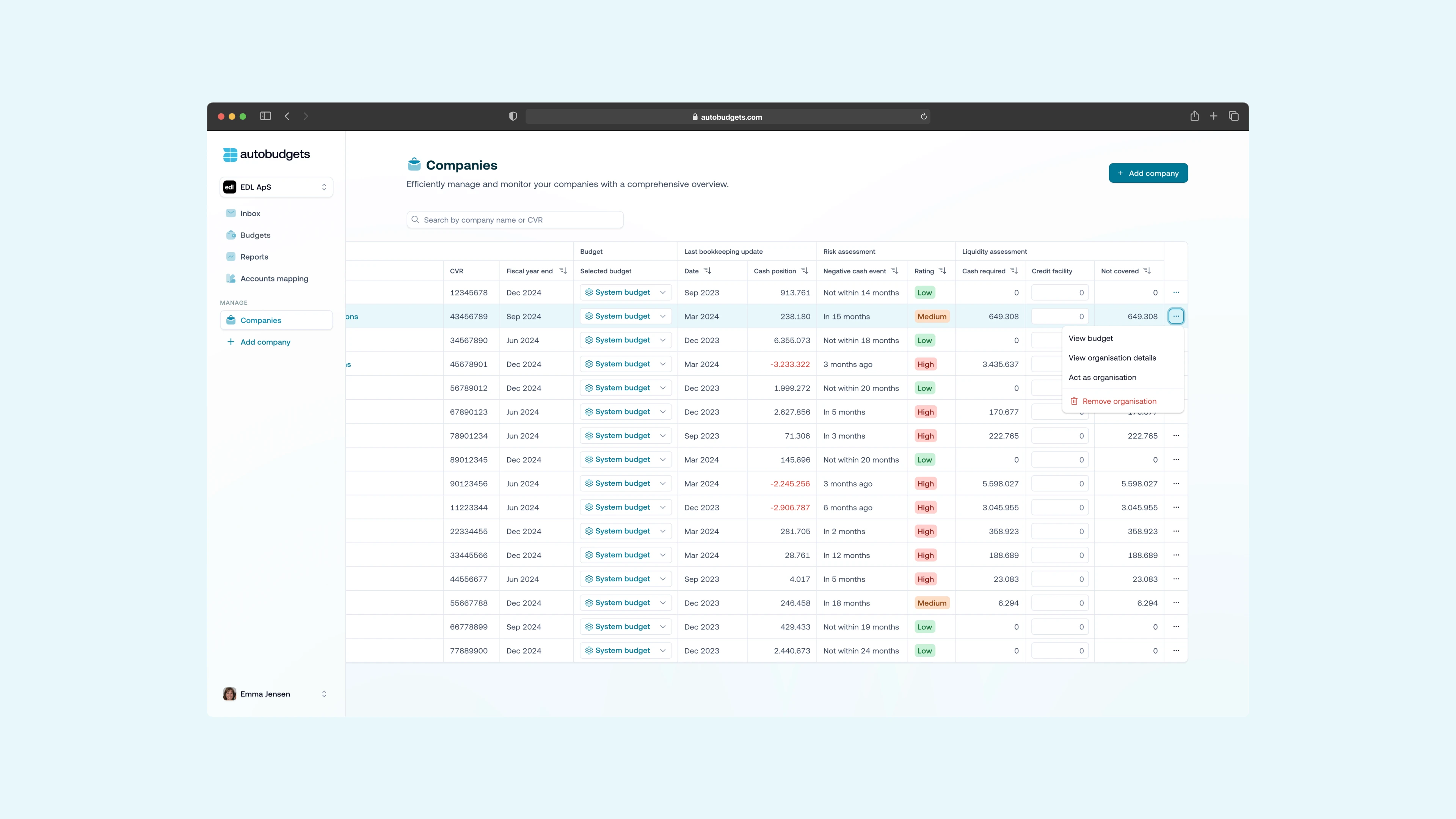The height and width of the screenshot is (819, 1456).
Task: Toggle the Safari sidebar panel
Action: click(265, 116)
